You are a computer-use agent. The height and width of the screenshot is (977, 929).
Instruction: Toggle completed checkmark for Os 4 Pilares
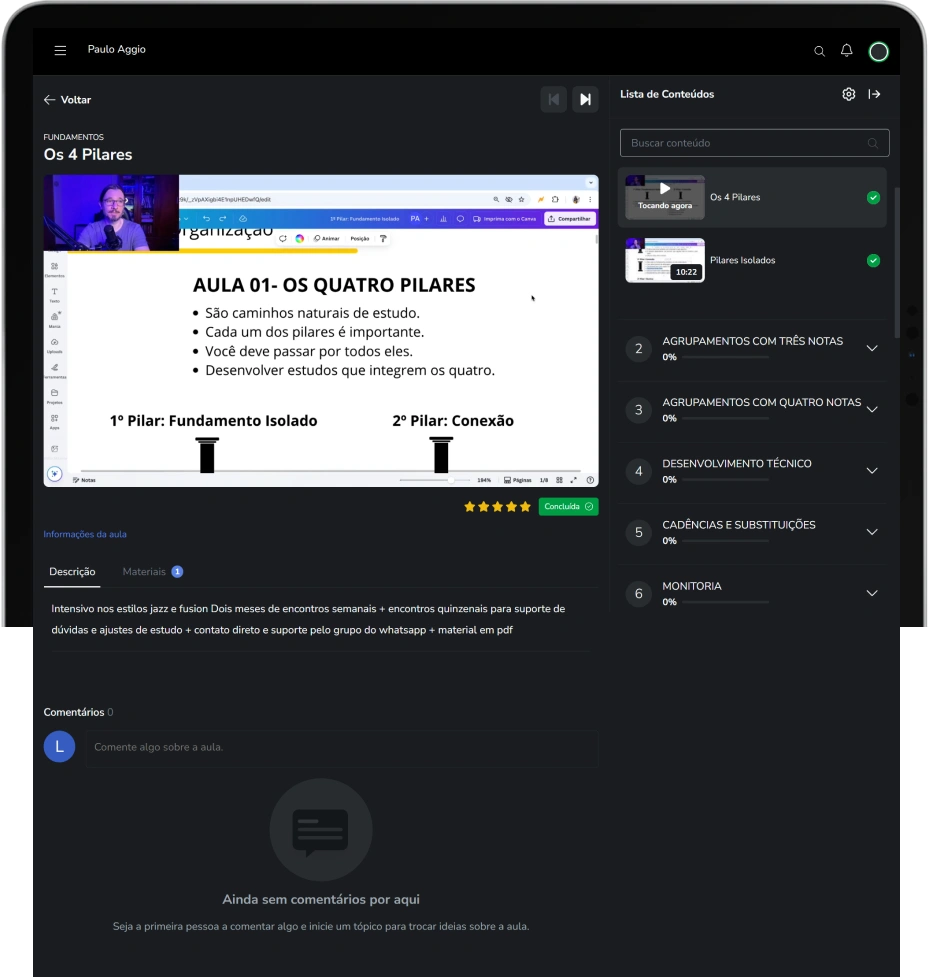[874, 198]
